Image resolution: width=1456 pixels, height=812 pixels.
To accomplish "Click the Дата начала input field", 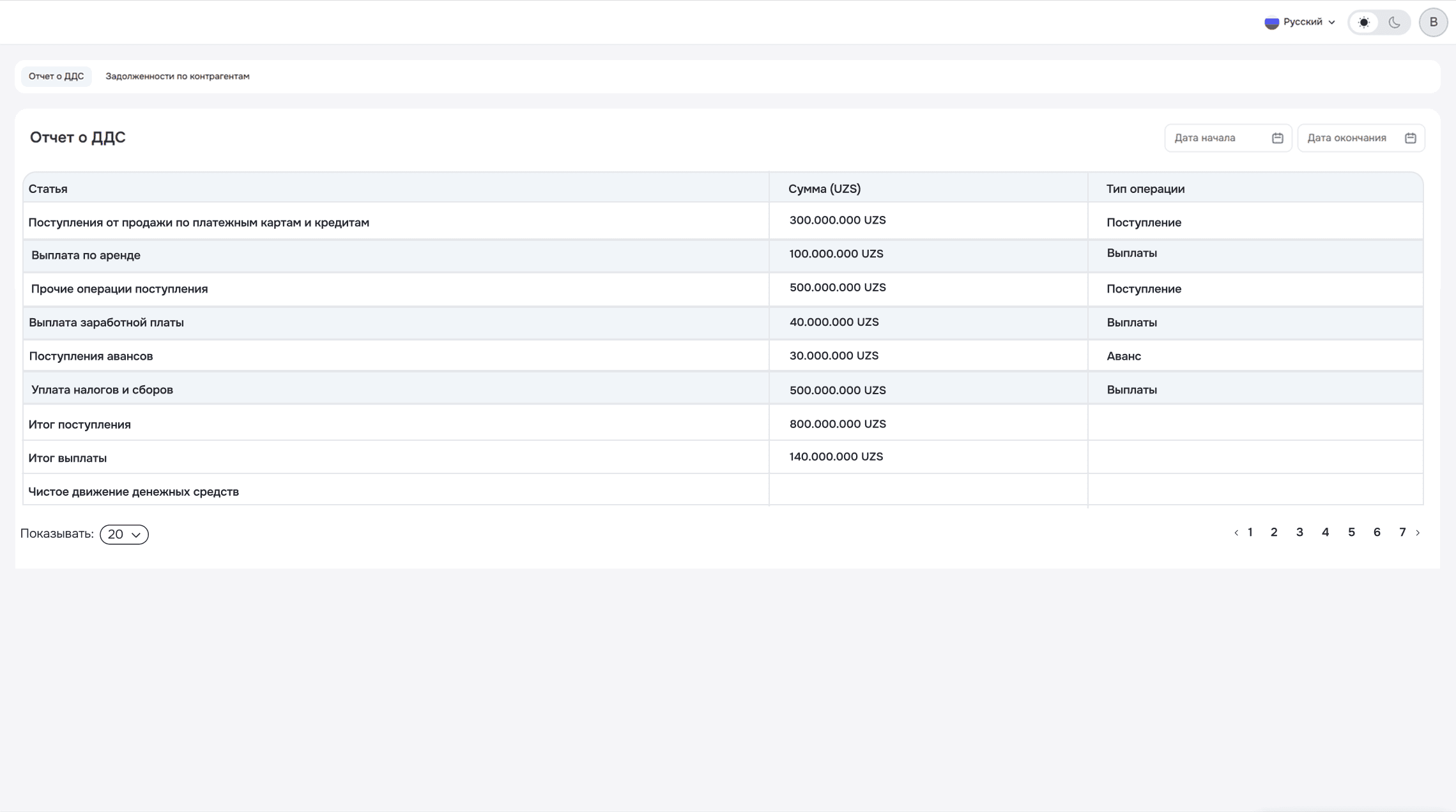I will click(x=1217, y=138).
